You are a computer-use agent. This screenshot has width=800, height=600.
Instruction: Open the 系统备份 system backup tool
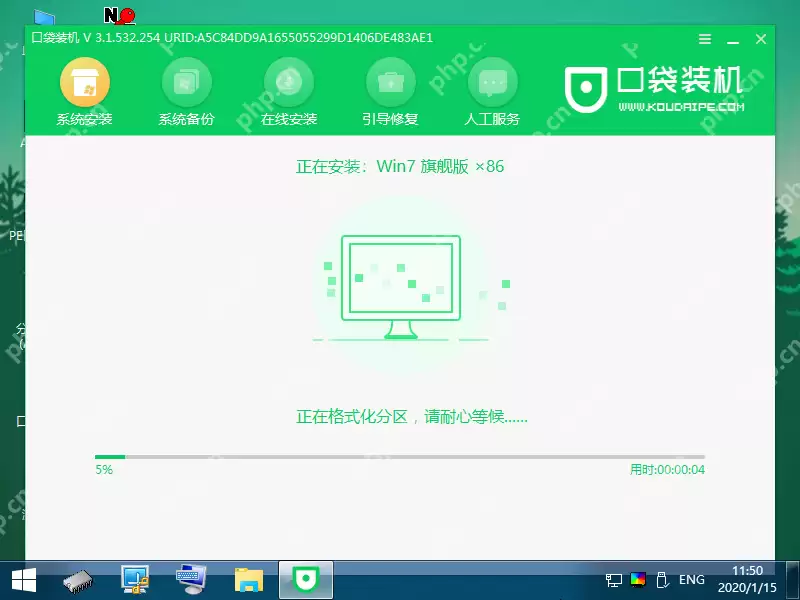[x=187, y=87]
